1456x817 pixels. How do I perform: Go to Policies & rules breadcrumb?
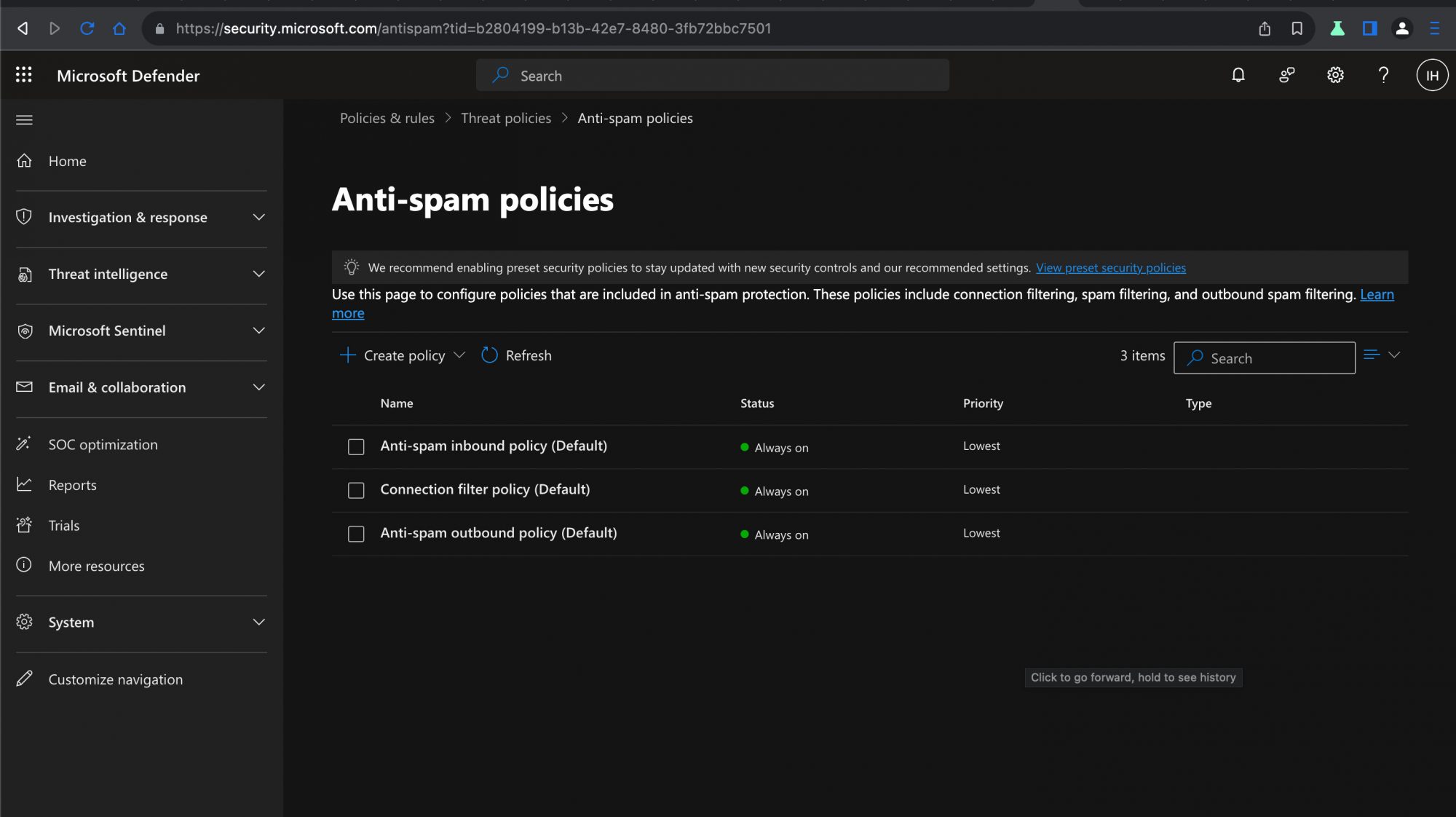pyautogui.click(x=387, y=118)
